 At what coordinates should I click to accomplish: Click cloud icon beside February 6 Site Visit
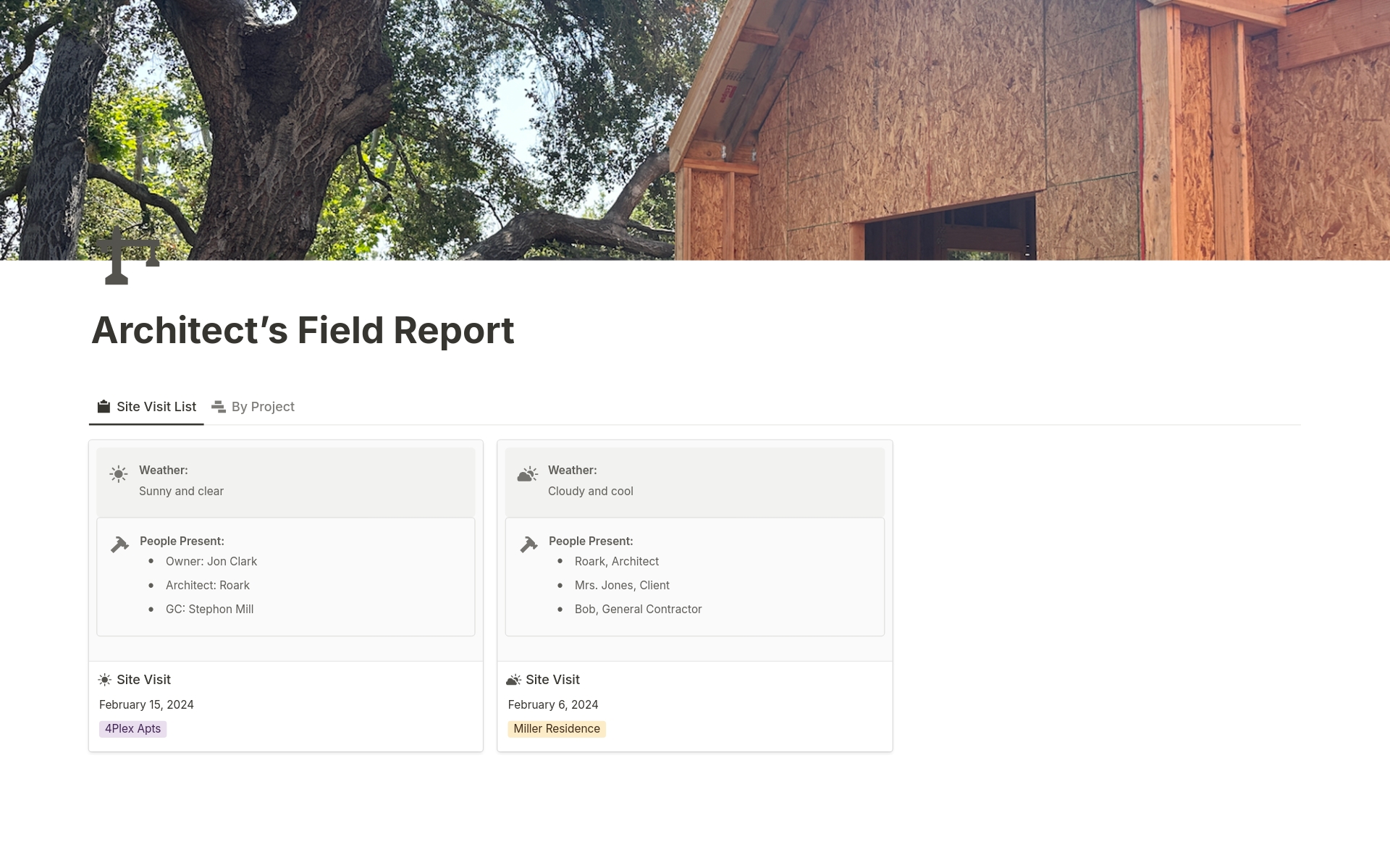coord(513,680)
